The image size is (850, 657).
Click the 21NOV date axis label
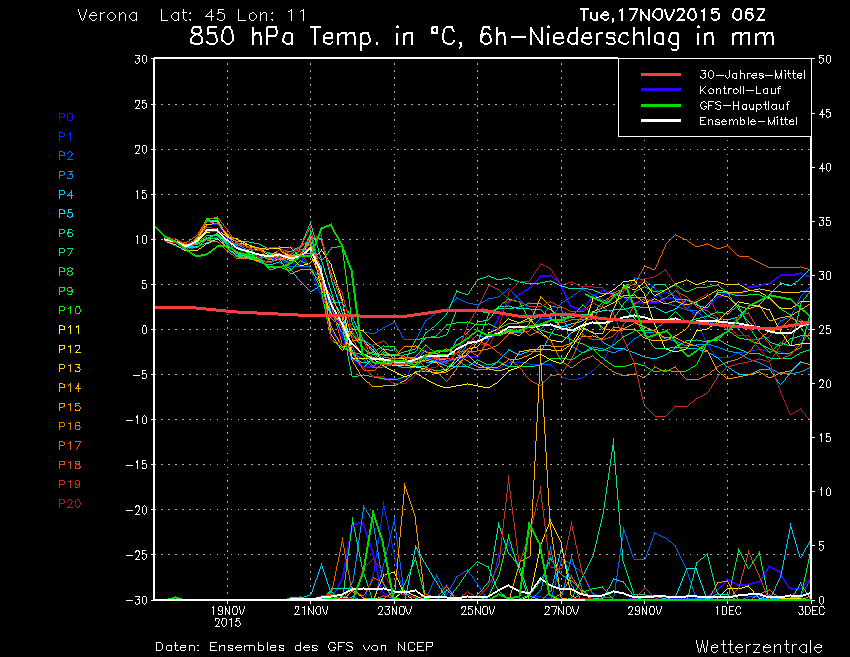tap(311, 611)
